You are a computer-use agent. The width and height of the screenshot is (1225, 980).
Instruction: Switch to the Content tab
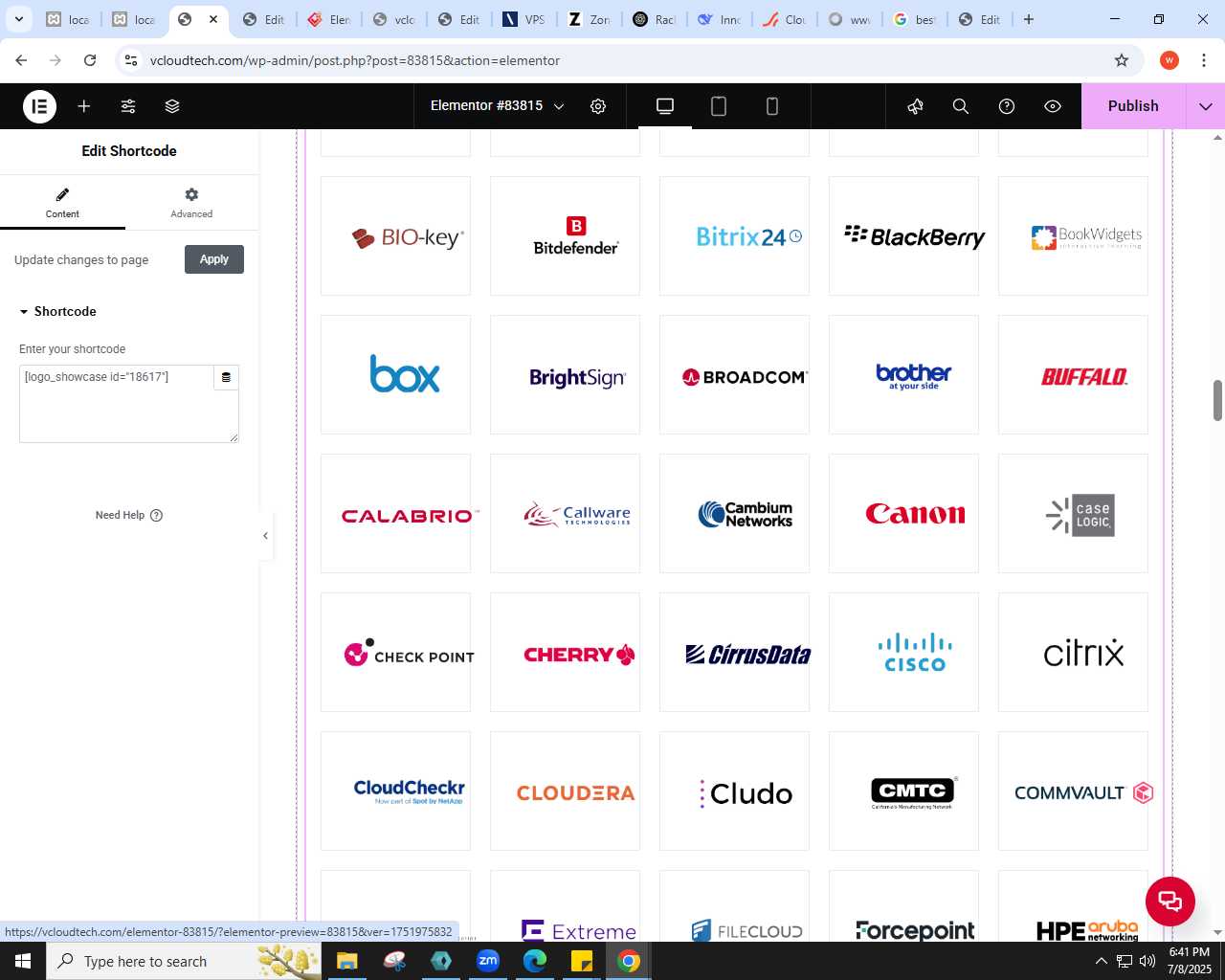62,203
